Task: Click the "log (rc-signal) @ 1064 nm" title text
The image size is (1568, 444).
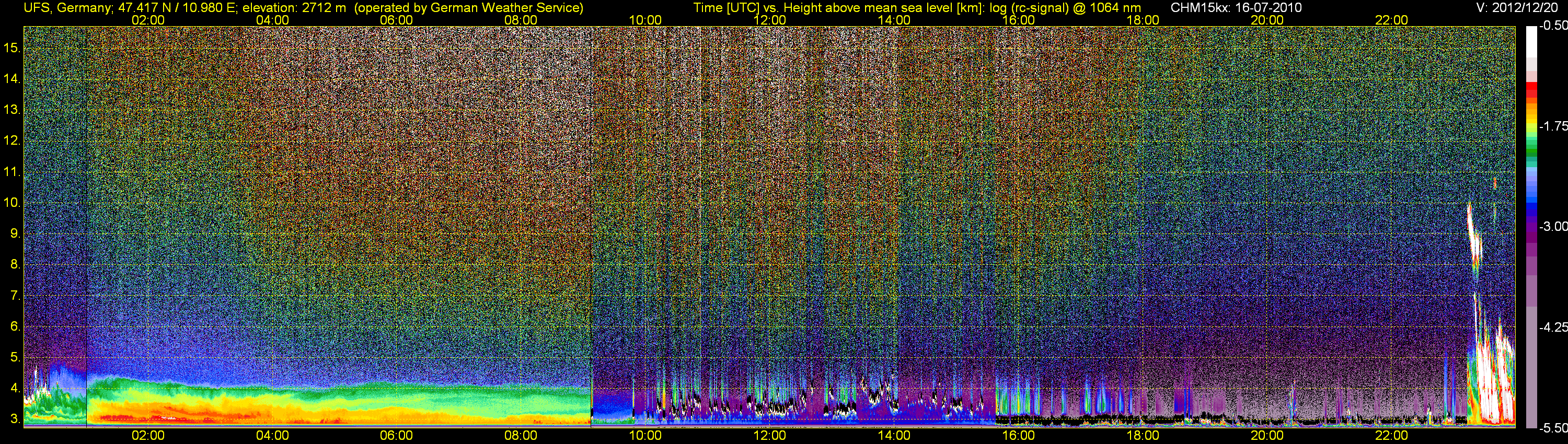Action: [1065, 8]
